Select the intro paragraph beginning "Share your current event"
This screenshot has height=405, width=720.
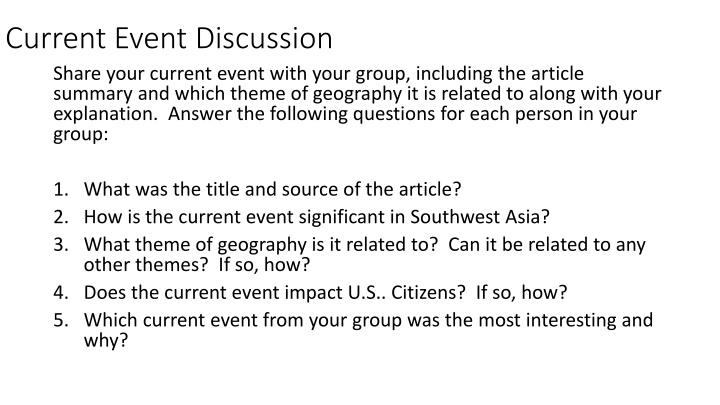coord(357,104)
